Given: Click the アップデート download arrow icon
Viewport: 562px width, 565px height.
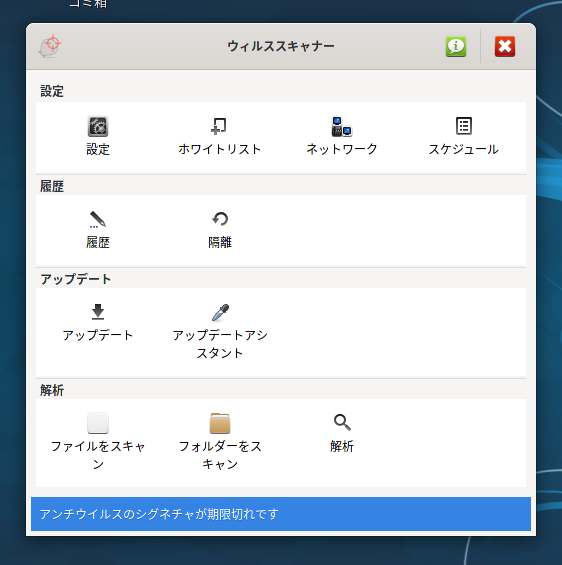Looking at the screenshot, I should click(98, 312).
